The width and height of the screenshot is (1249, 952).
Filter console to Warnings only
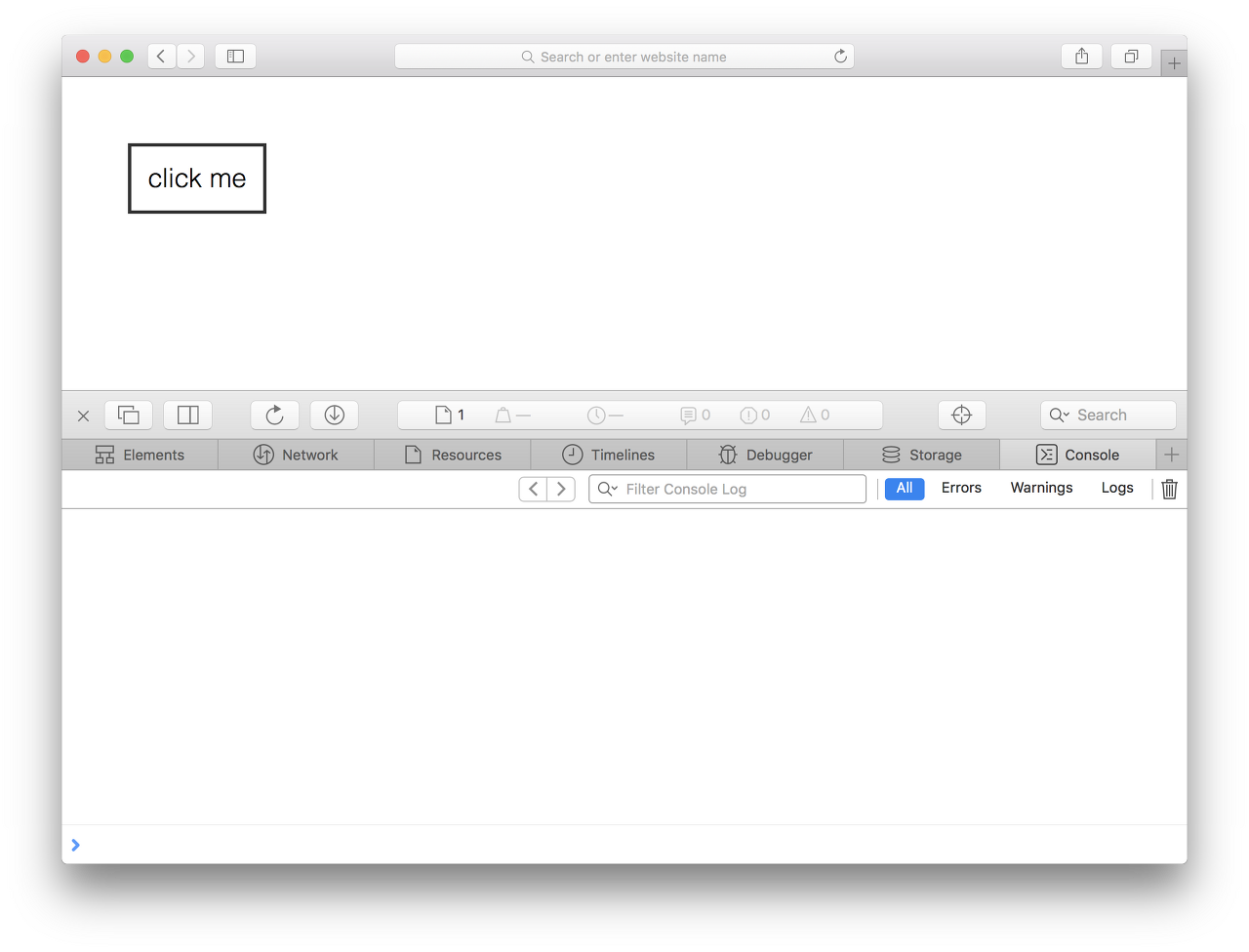[x=1041, y=488]
